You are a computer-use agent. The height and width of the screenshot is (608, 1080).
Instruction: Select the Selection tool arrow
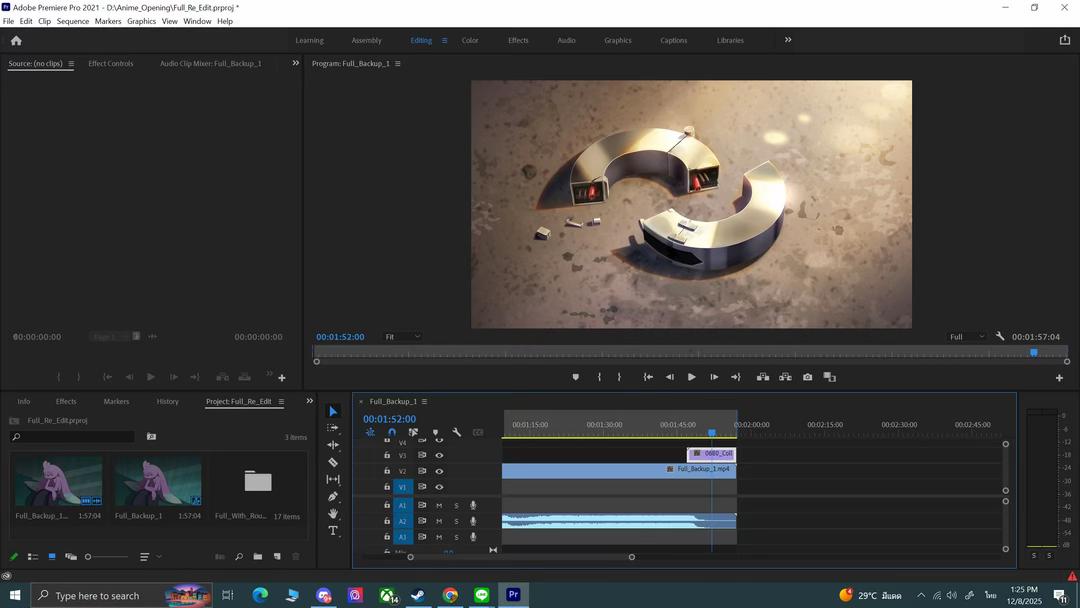point(333,411)
